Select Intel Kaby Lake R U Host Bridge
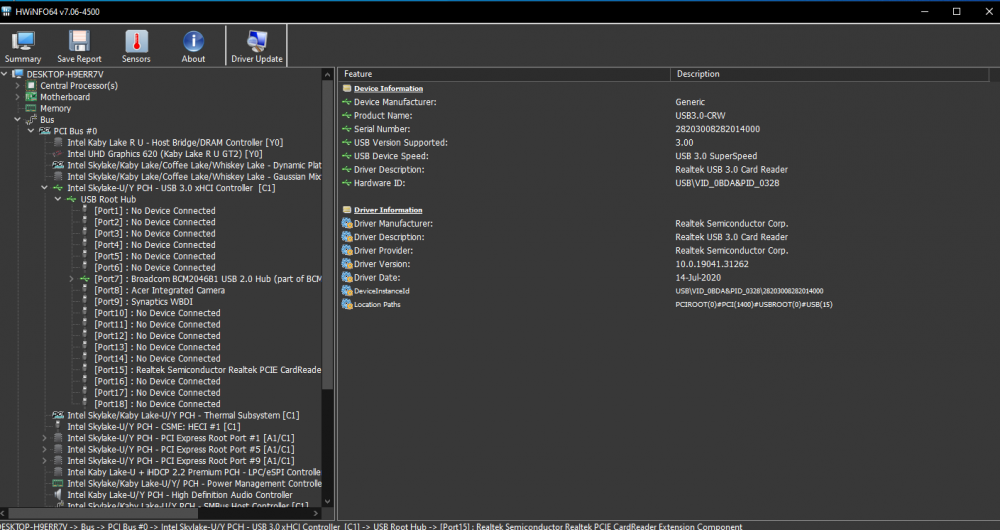The width and height of the screenshot is (1000, 530). (175, 142)
